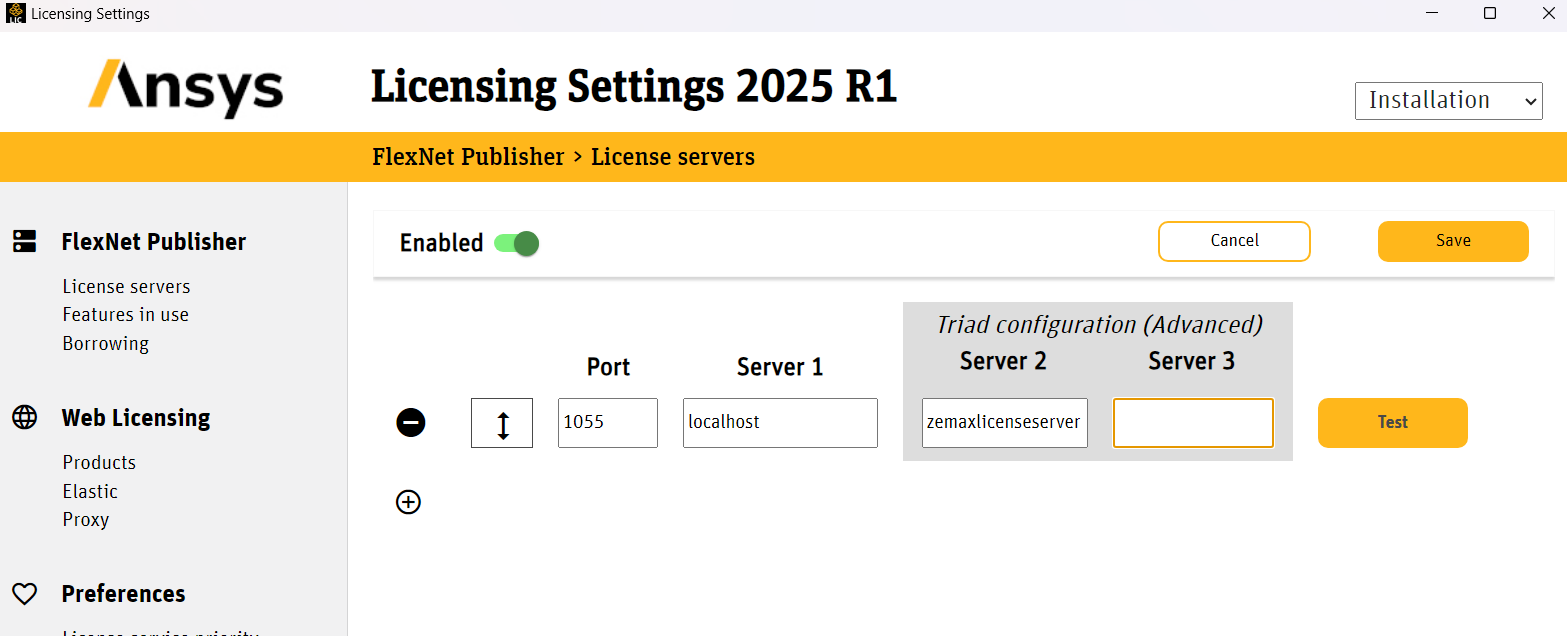The height and width of the screenshot is (636, 1567).
Task: Minimize the Licensing Settings window
Action: 1433,14
